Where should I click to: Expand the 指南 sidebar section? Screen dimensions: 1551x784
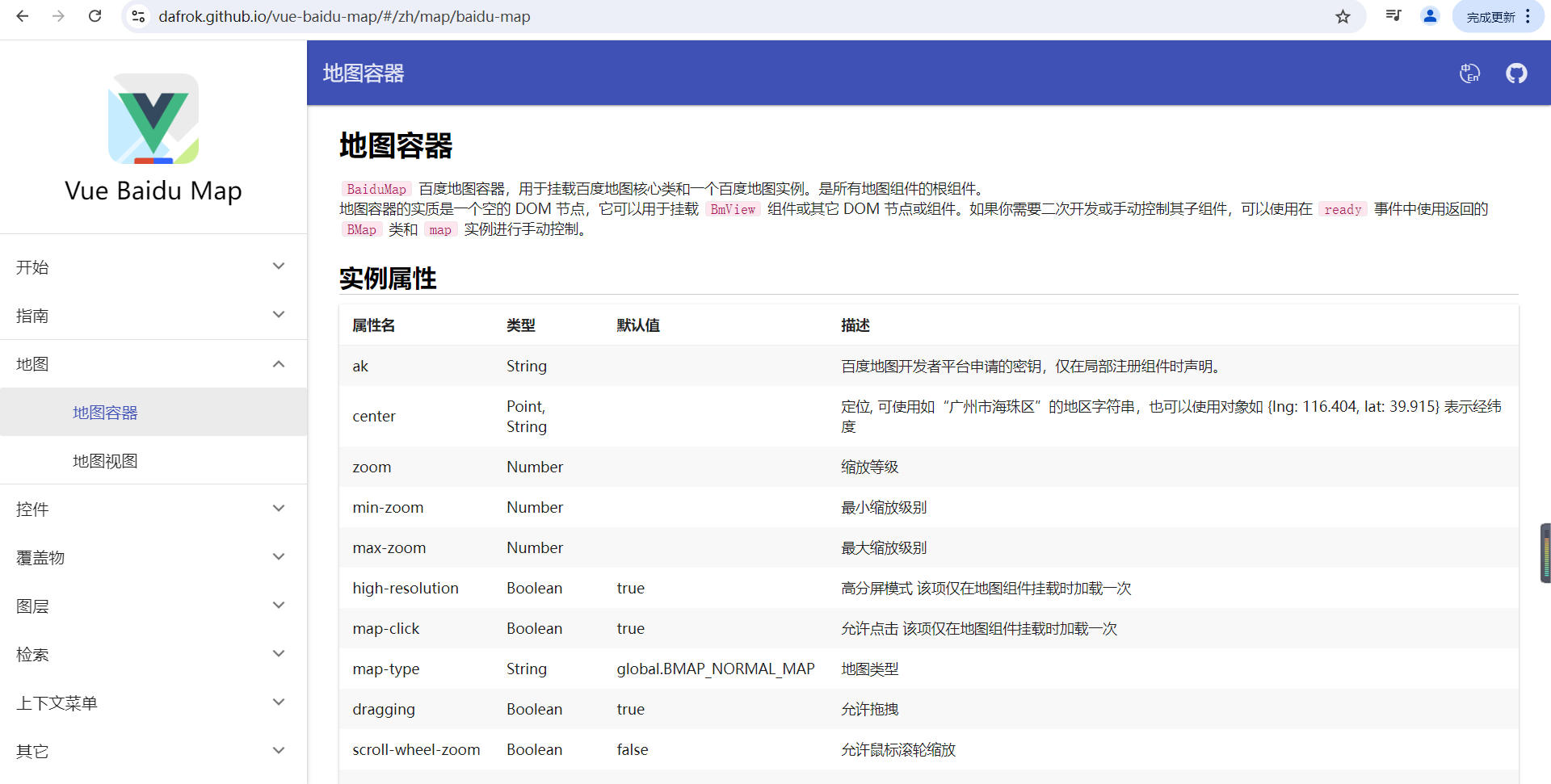pos(153,315)
